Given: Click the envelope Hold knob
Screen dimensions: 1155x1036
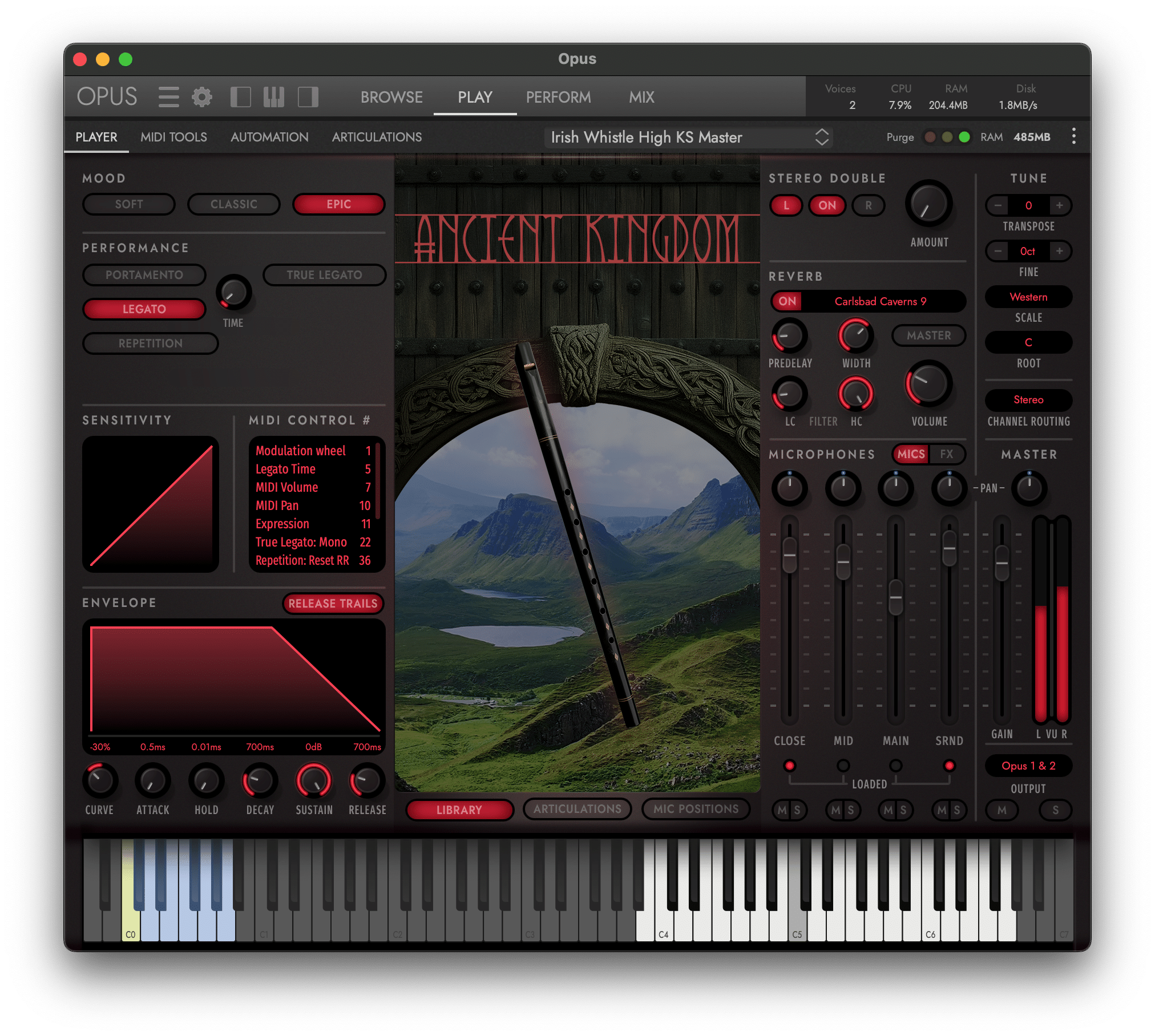Looking at the screenshot, I should [x=206, y=780].
